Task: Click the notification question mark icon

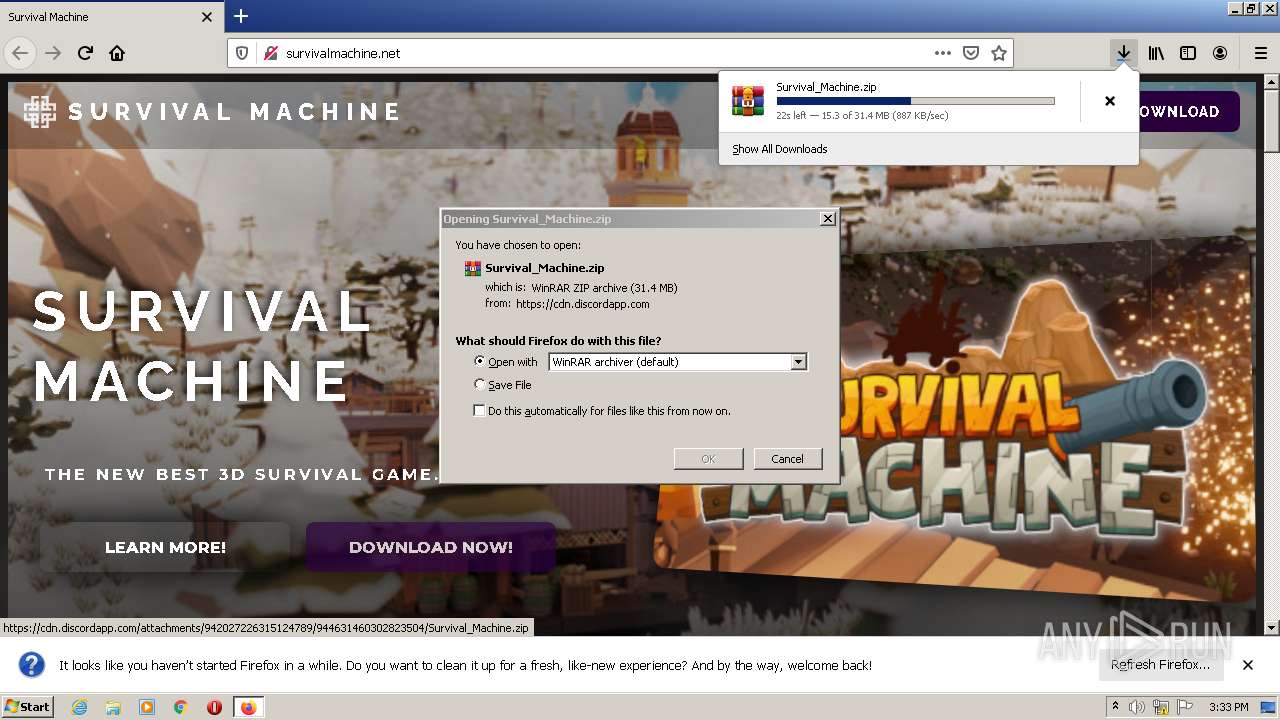Action: tap(32, 665)
